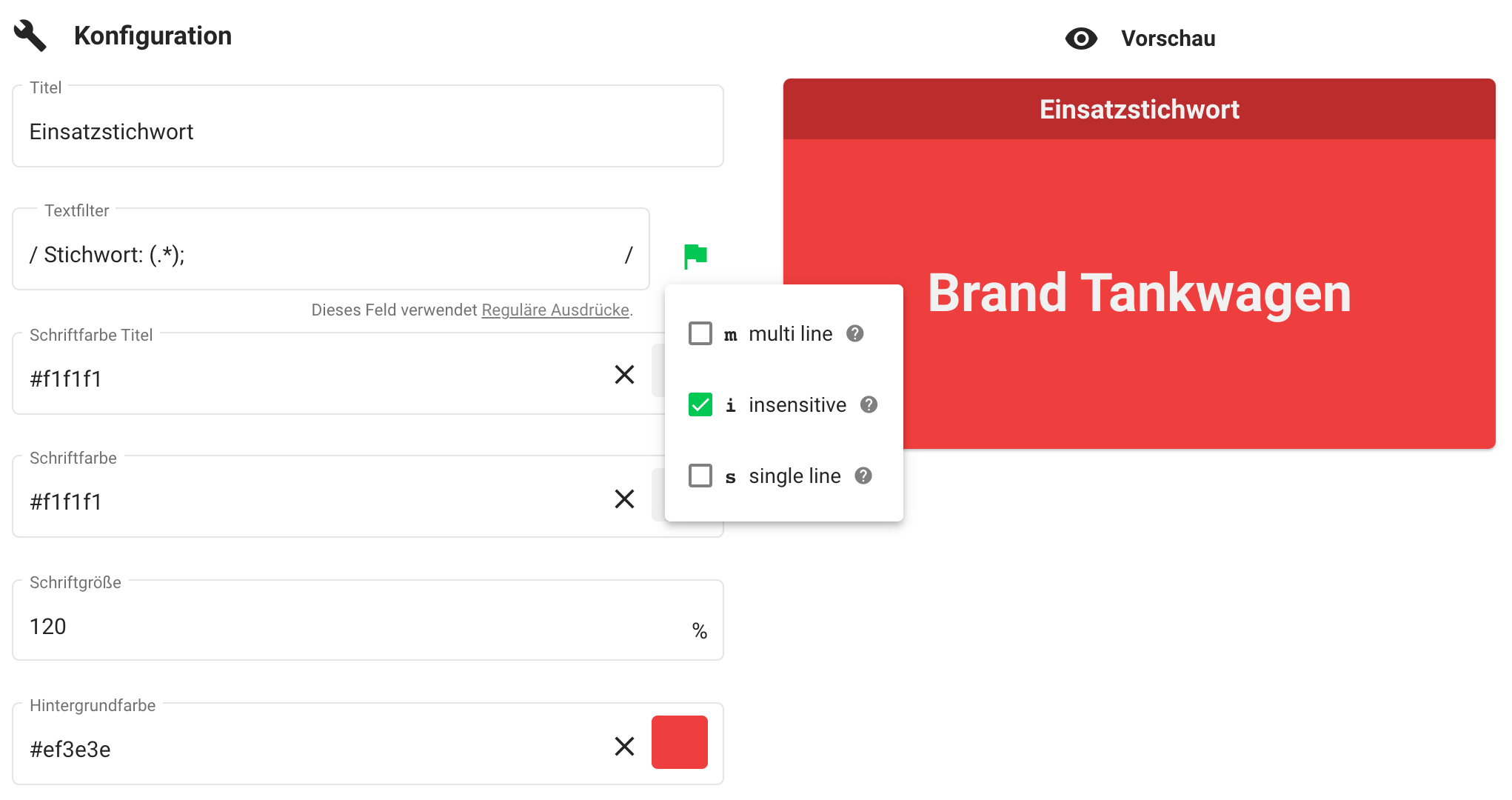Open the Reguläre Ausdrücke link
1512x800 pixels.
[555, 310]
